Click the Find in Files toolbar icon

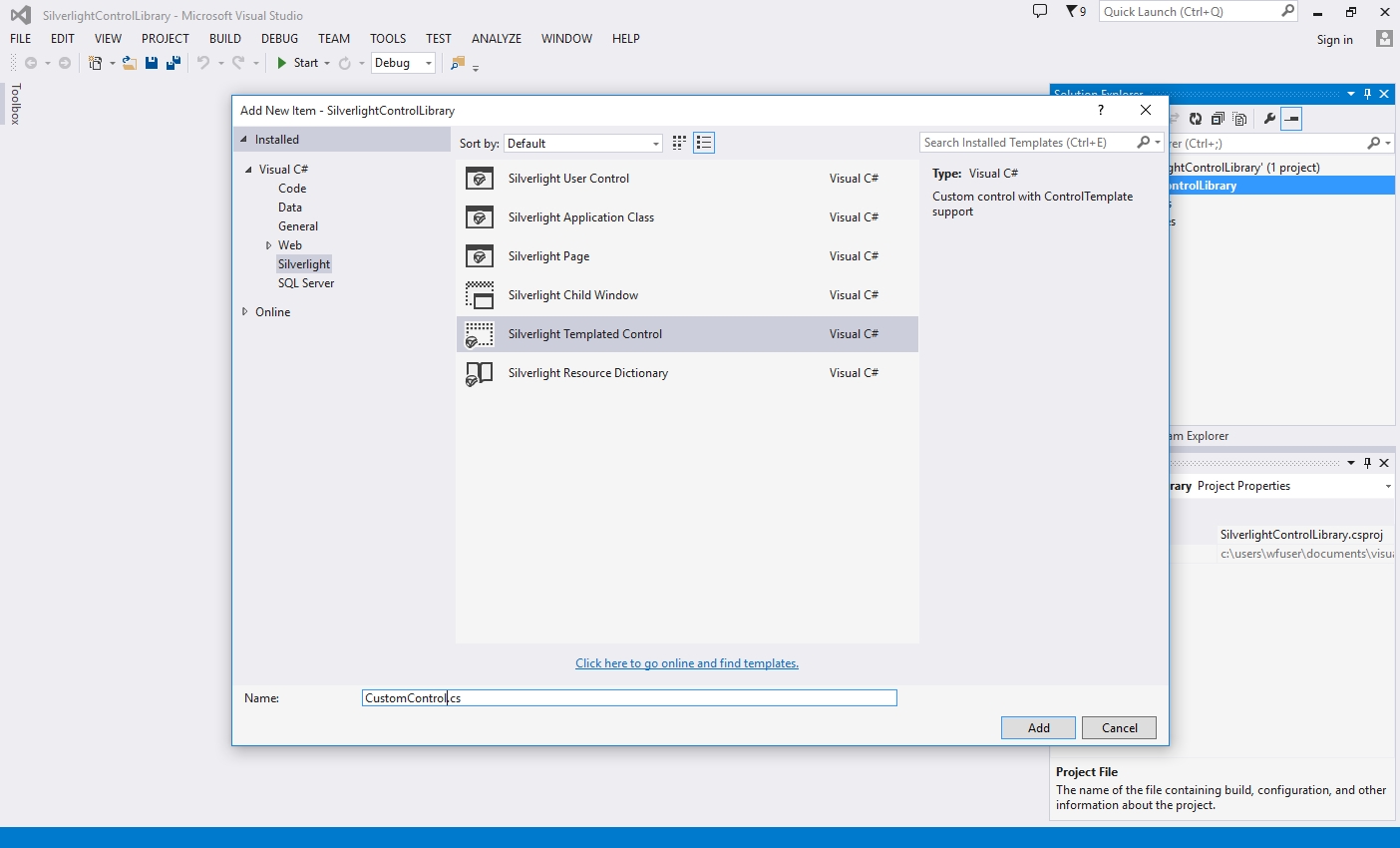pyautogui.click(x=458, y=63)
